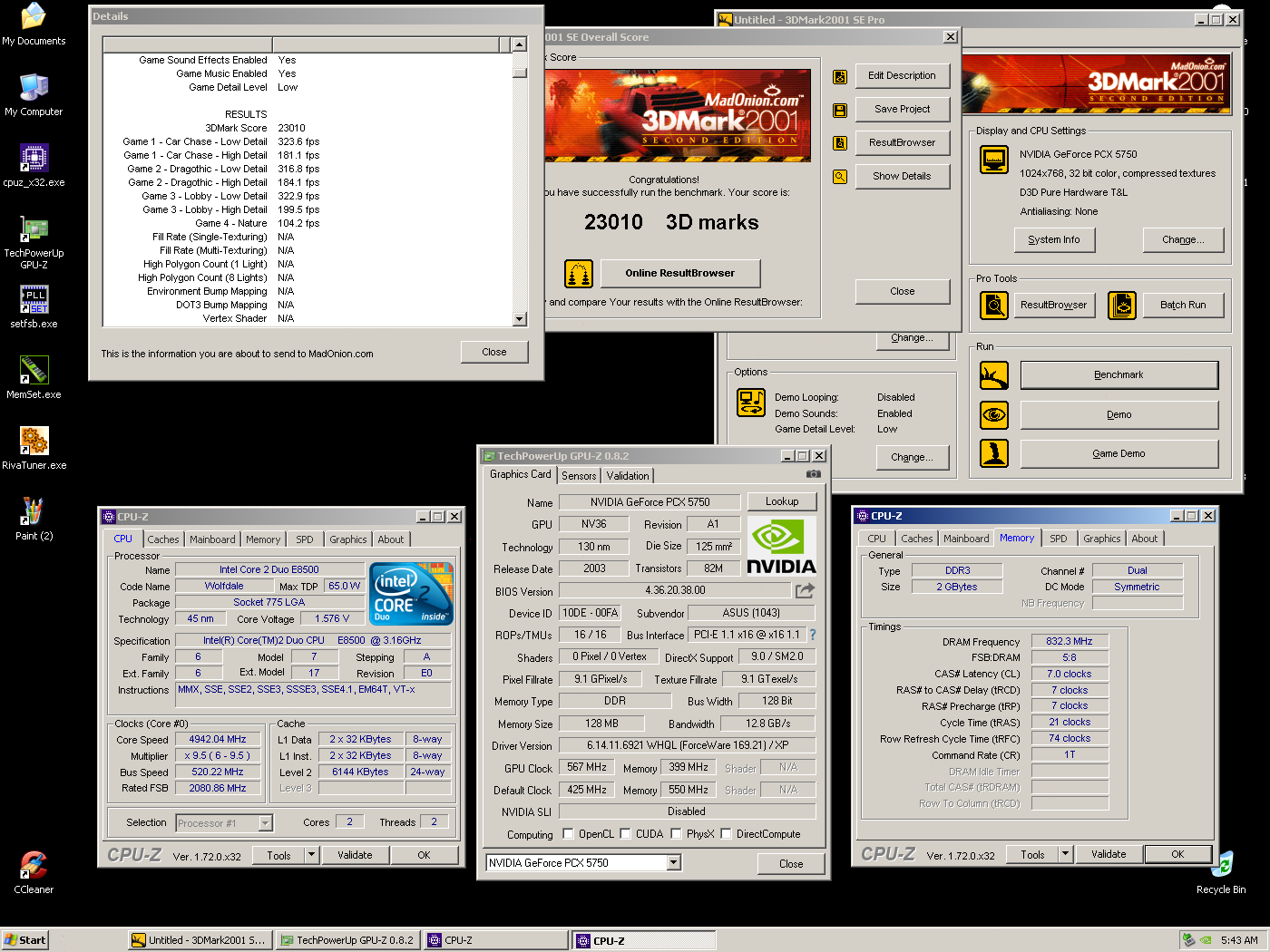Image resolution: width=1270 pixels, height=952 pixels.
Task: Toggle the OpenCL checkbox in GPU-Z
Action: click(568, 834)
